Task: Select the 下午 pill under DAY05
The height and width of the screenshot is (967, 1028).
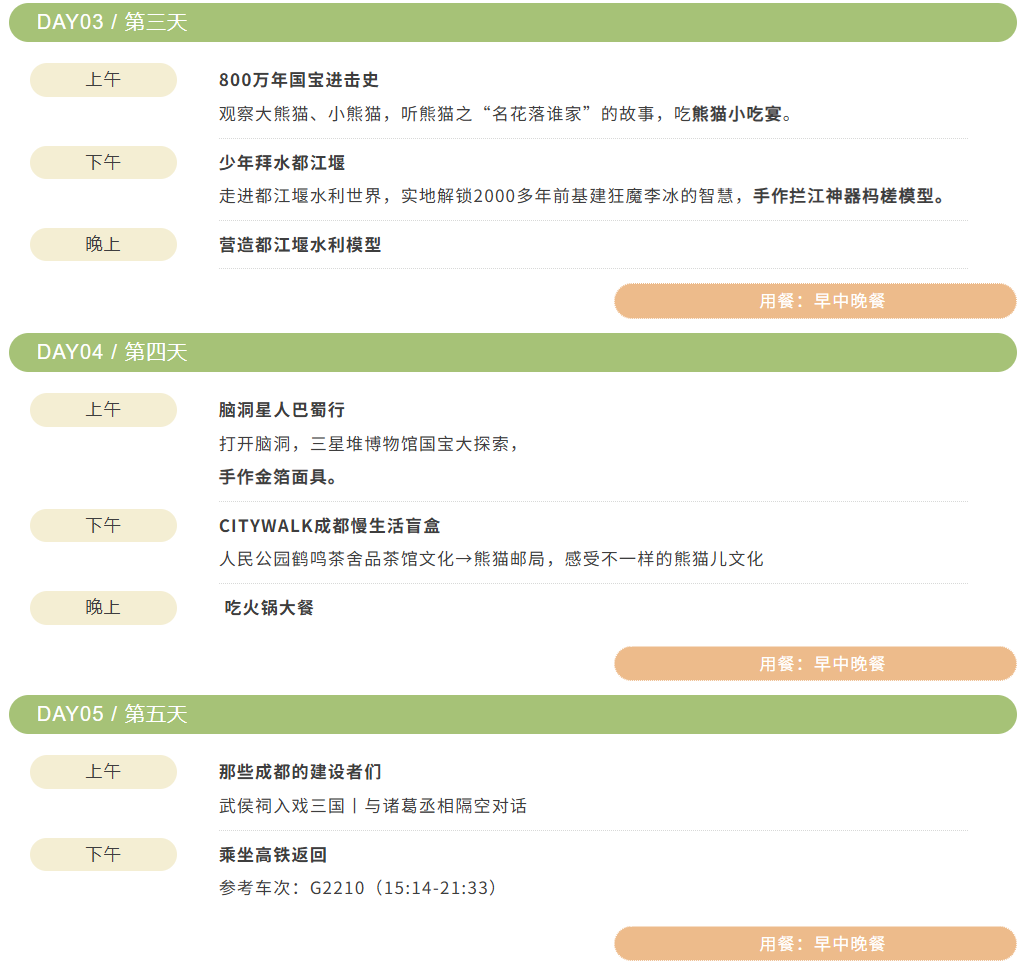Action: (102, 854)
